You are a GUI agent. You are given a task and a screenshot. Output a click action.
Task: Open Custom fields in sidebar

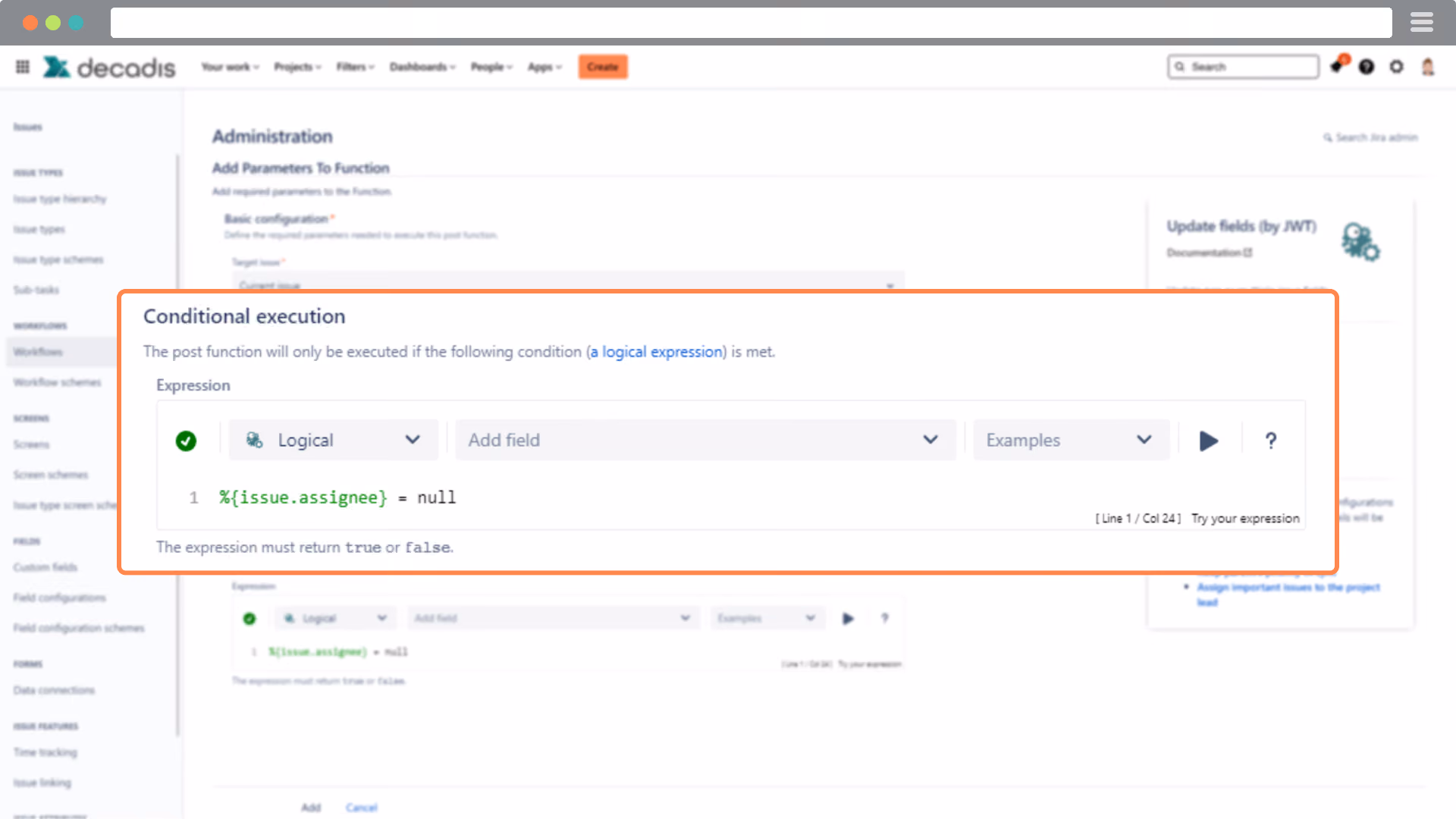pyautogui.click(x=45, y=567)
